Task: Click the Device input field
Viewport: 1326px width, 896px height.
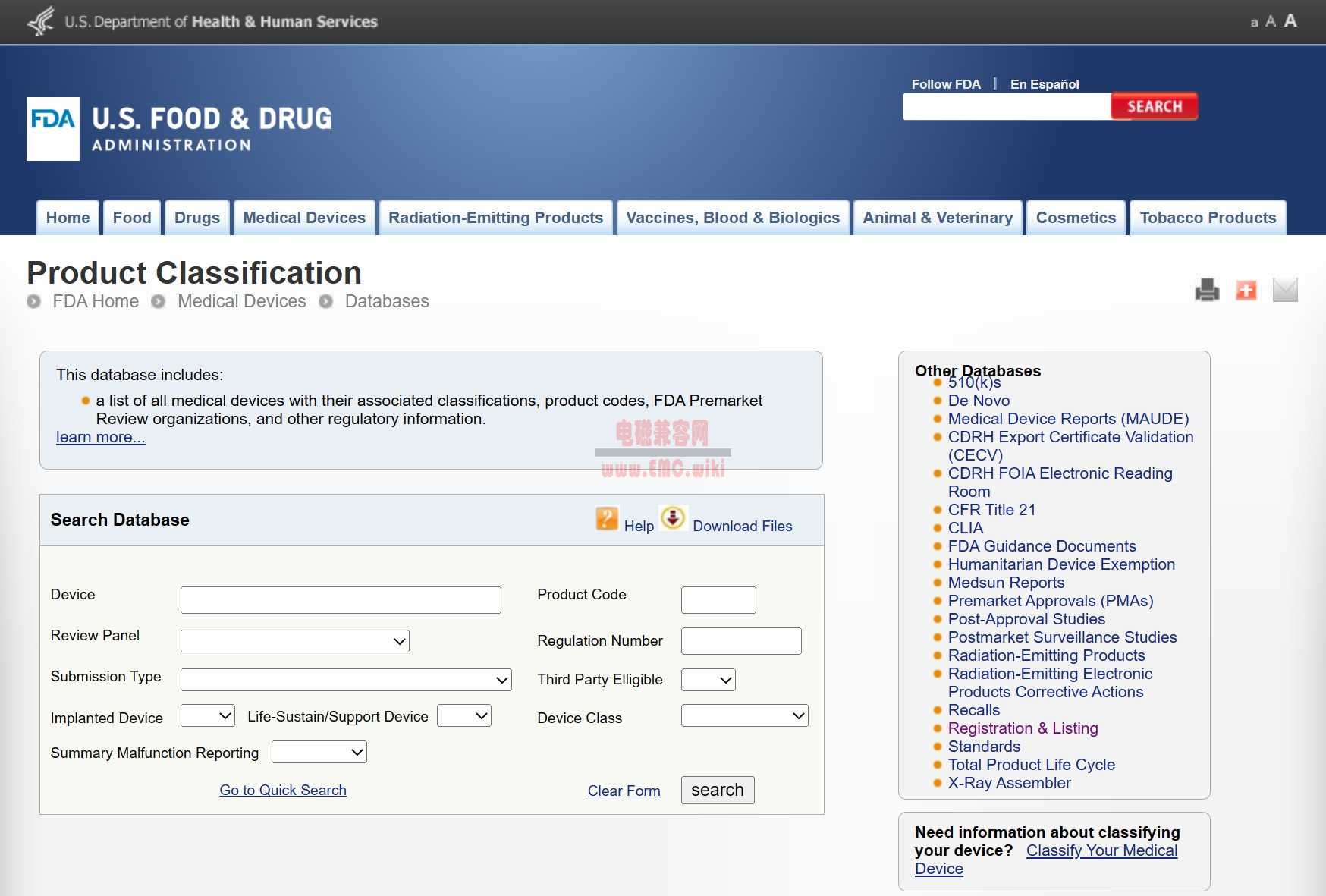Action: pyautogui.click(x=341, y=600)
